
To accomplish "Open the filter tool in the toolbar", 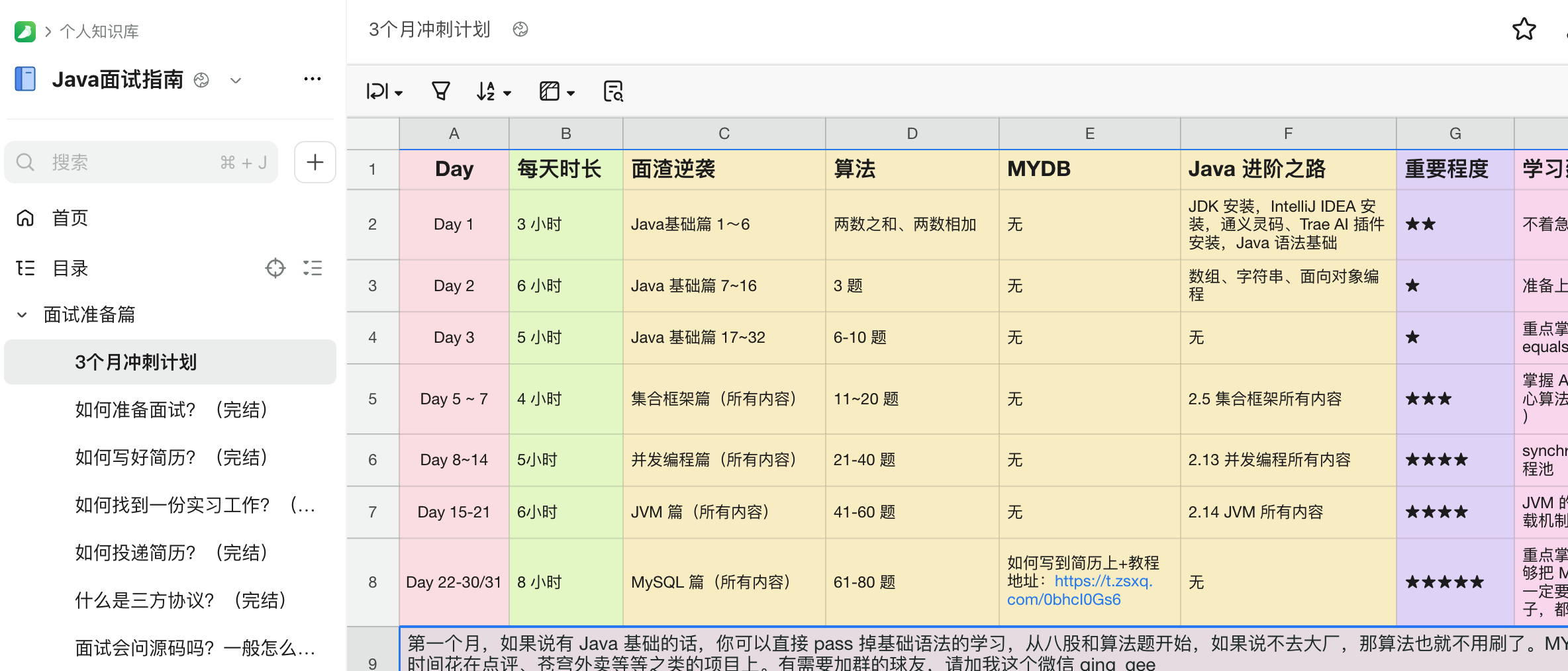I will (x=440, y=91).
